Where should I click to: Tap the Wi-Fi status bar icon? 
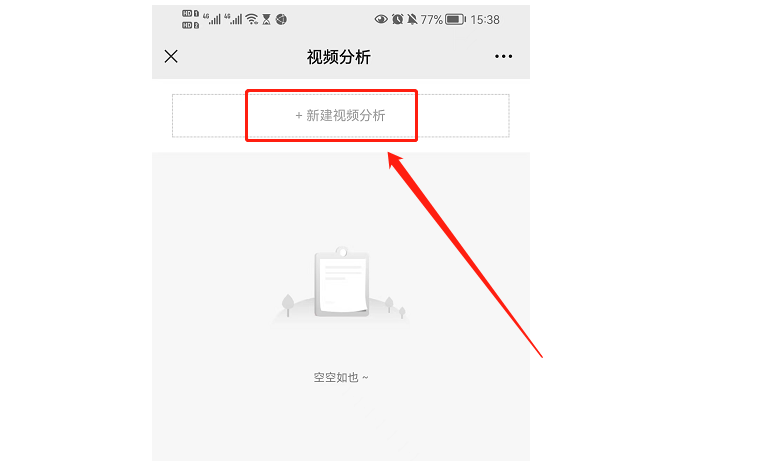click(x=252, y=19)
